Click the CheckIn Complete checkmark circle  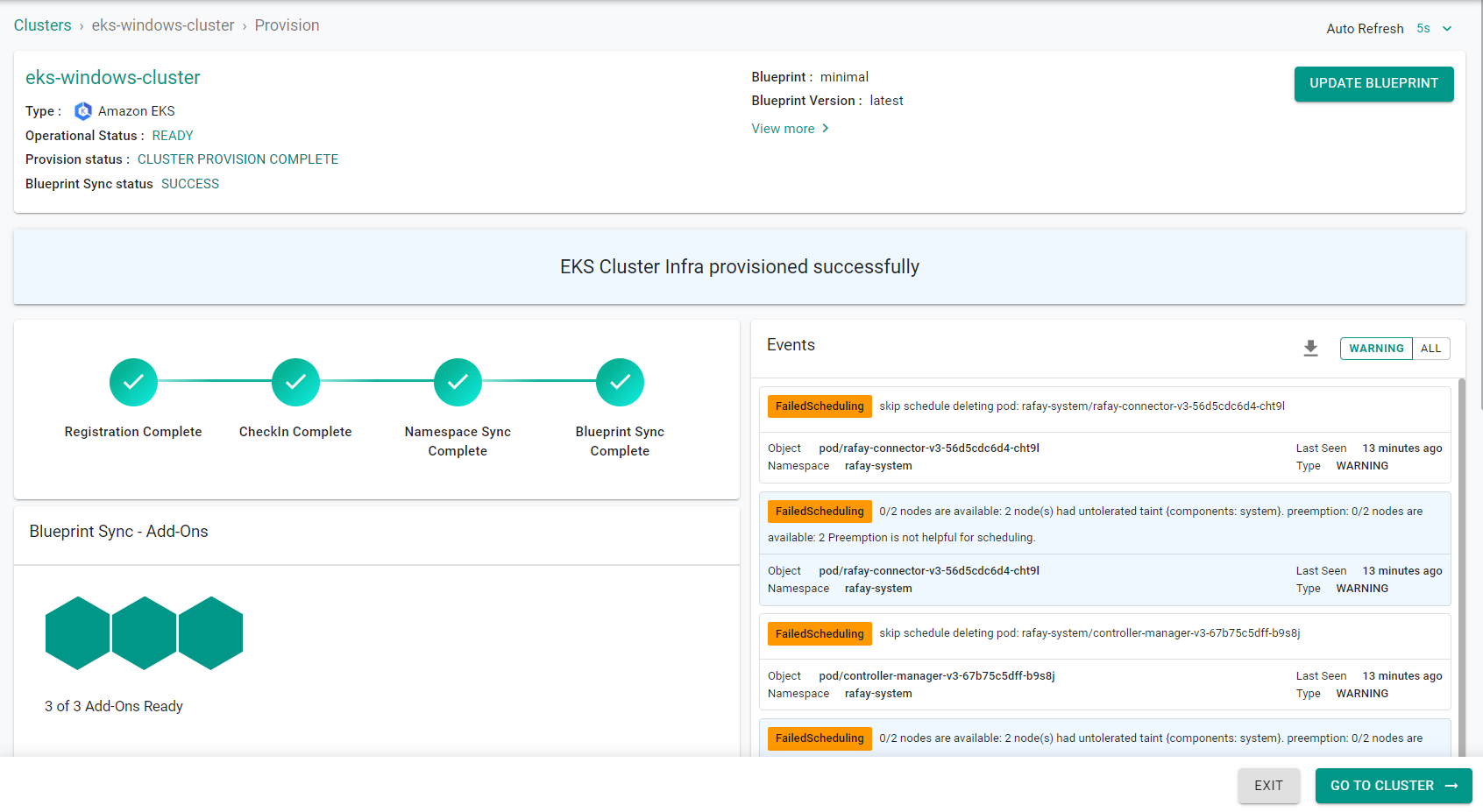pyautogui.click(x=295, y=382)
